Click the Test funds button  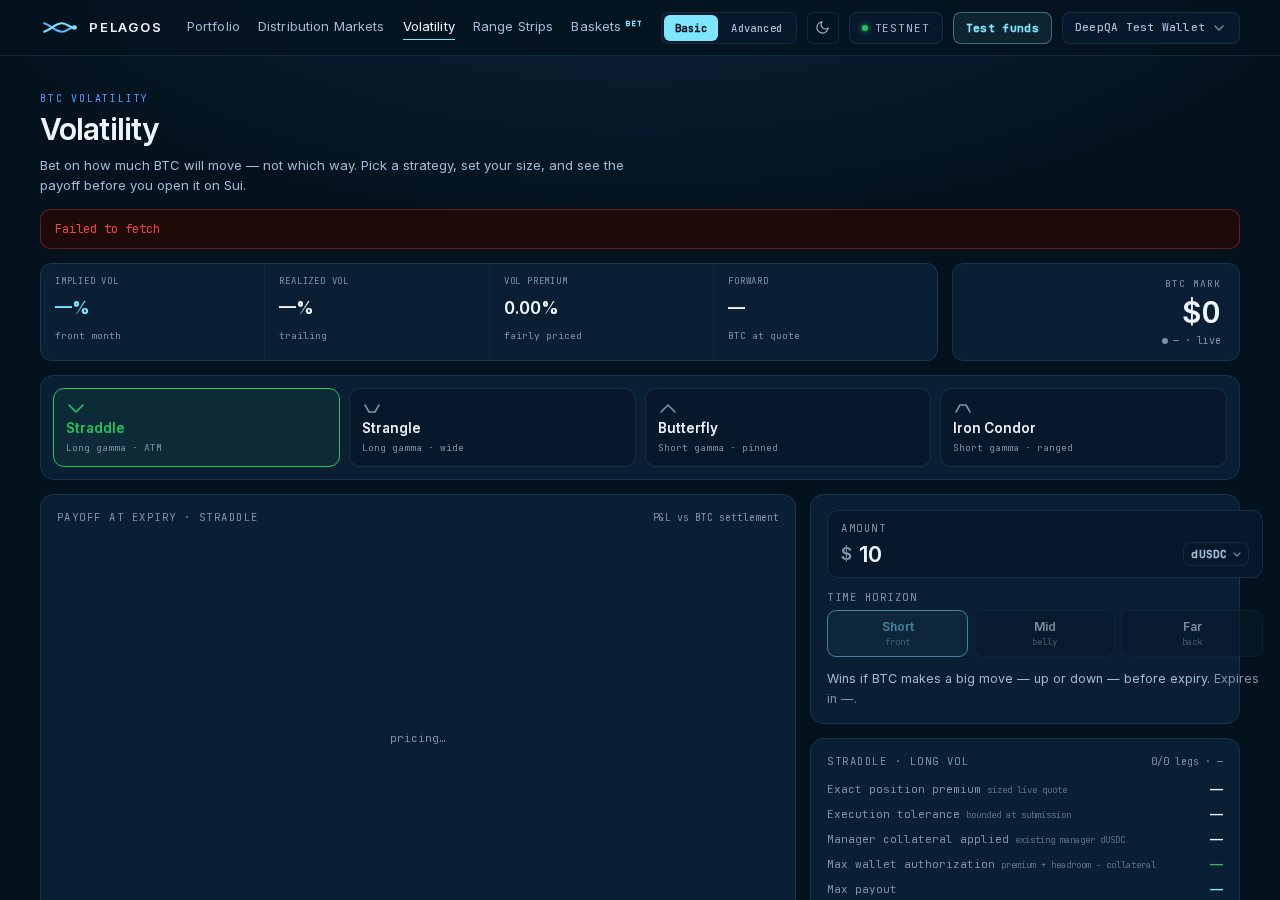pos(1002,28)
